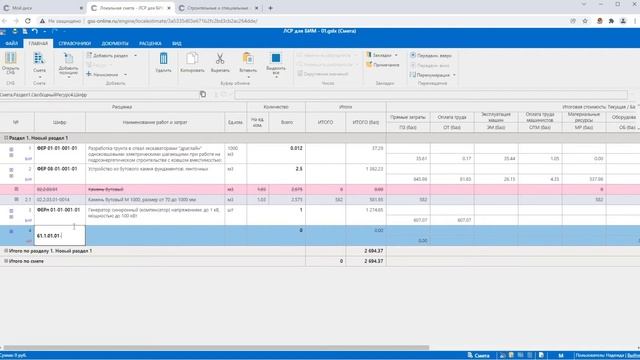The height and width of the screenshot is (360, 640).
Task: Click the Оплата труда column header
Action: [452, 117]
